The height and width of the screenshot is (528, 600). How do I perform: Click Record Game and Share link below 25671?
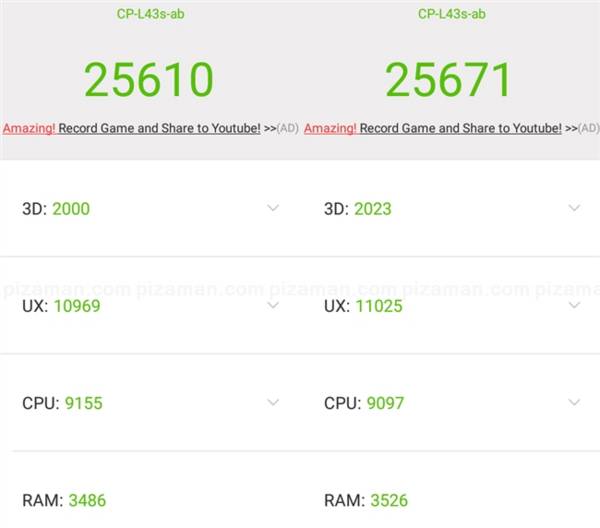461,128
